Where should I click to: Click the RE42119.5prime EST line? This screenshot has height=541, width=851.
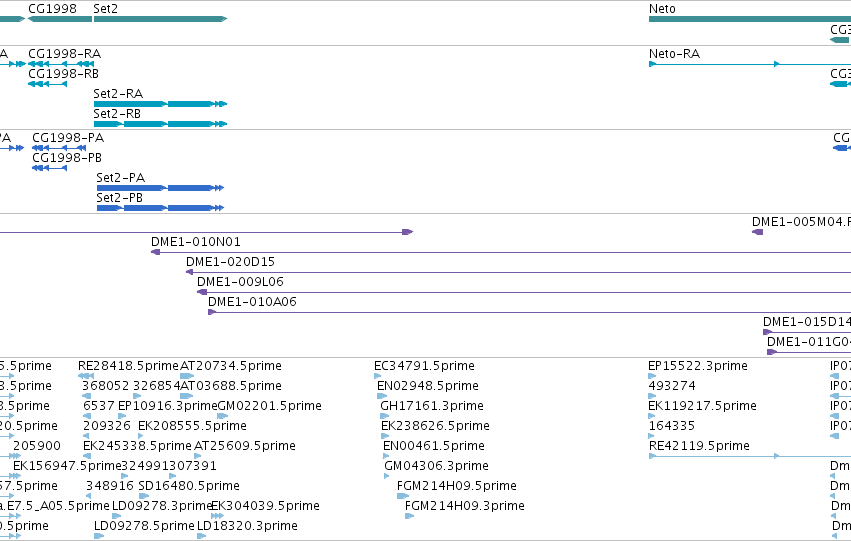point(750,456)
